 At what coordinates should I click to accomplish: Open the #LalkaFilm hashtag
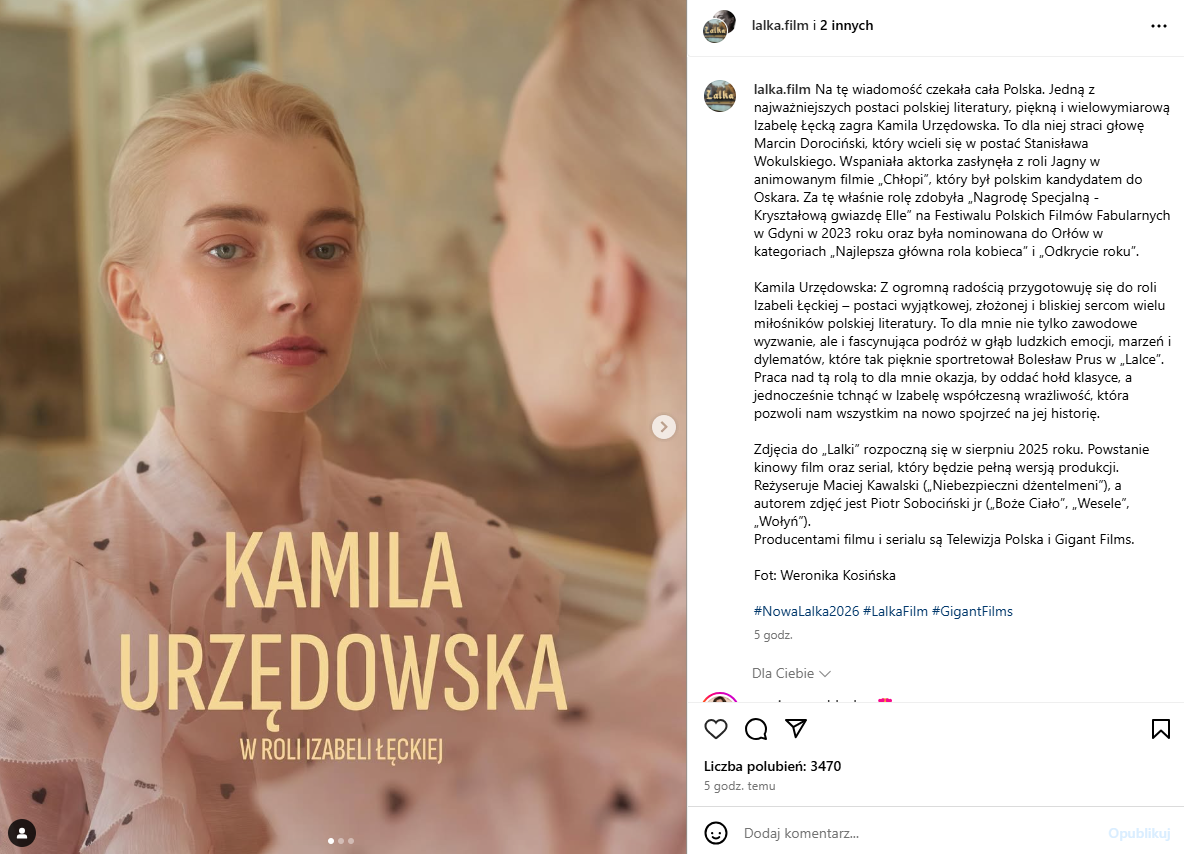895,611
